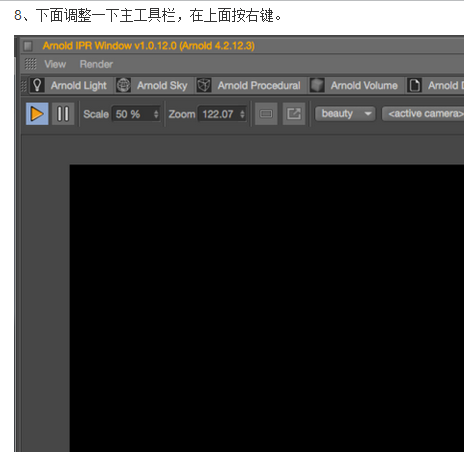Click the Arnold Sky globe icon
Viewport: 464px width, 452px height.
click(123, 85)
